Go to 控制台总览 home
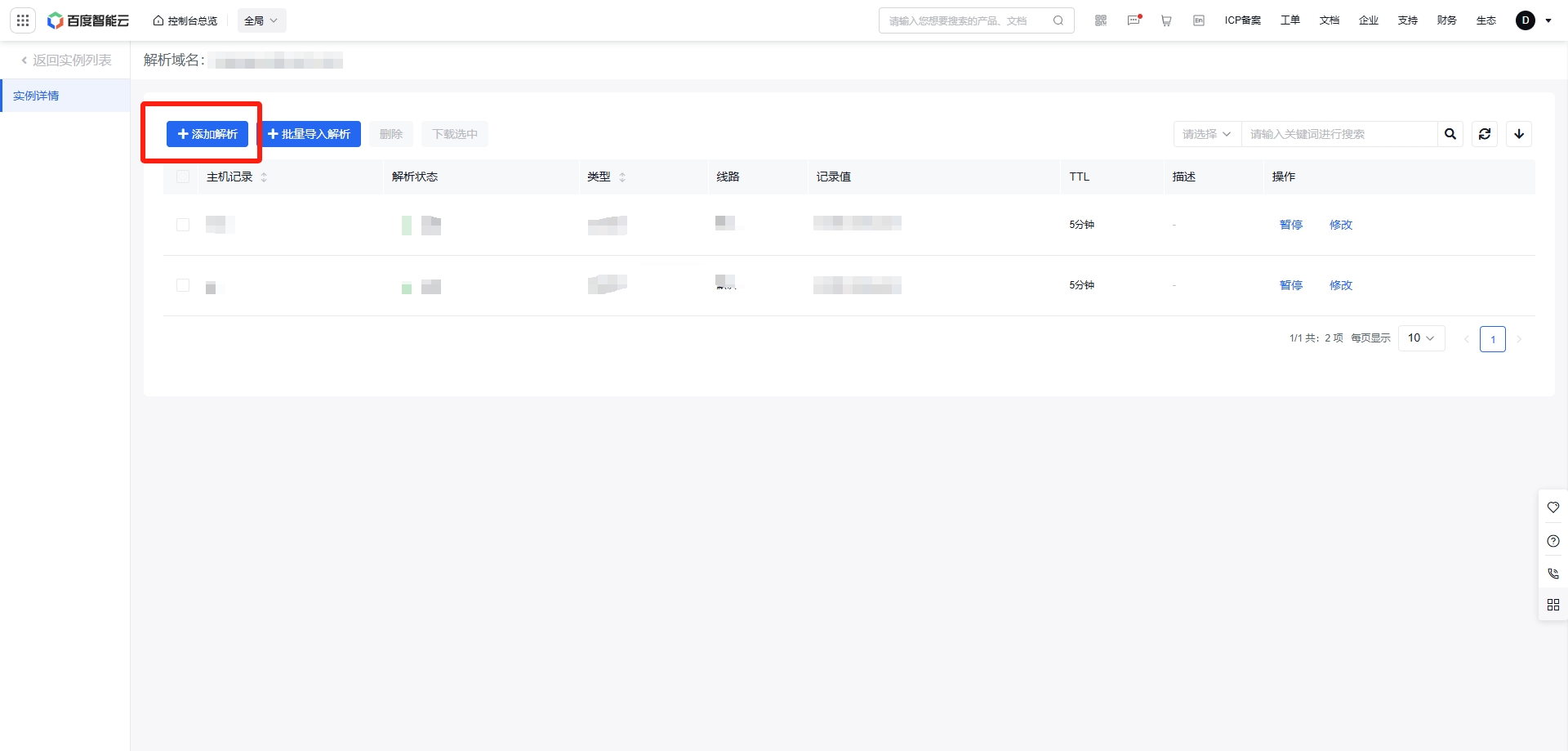The height and width of the screenshot is (751, 1568). tap(185, 20)
